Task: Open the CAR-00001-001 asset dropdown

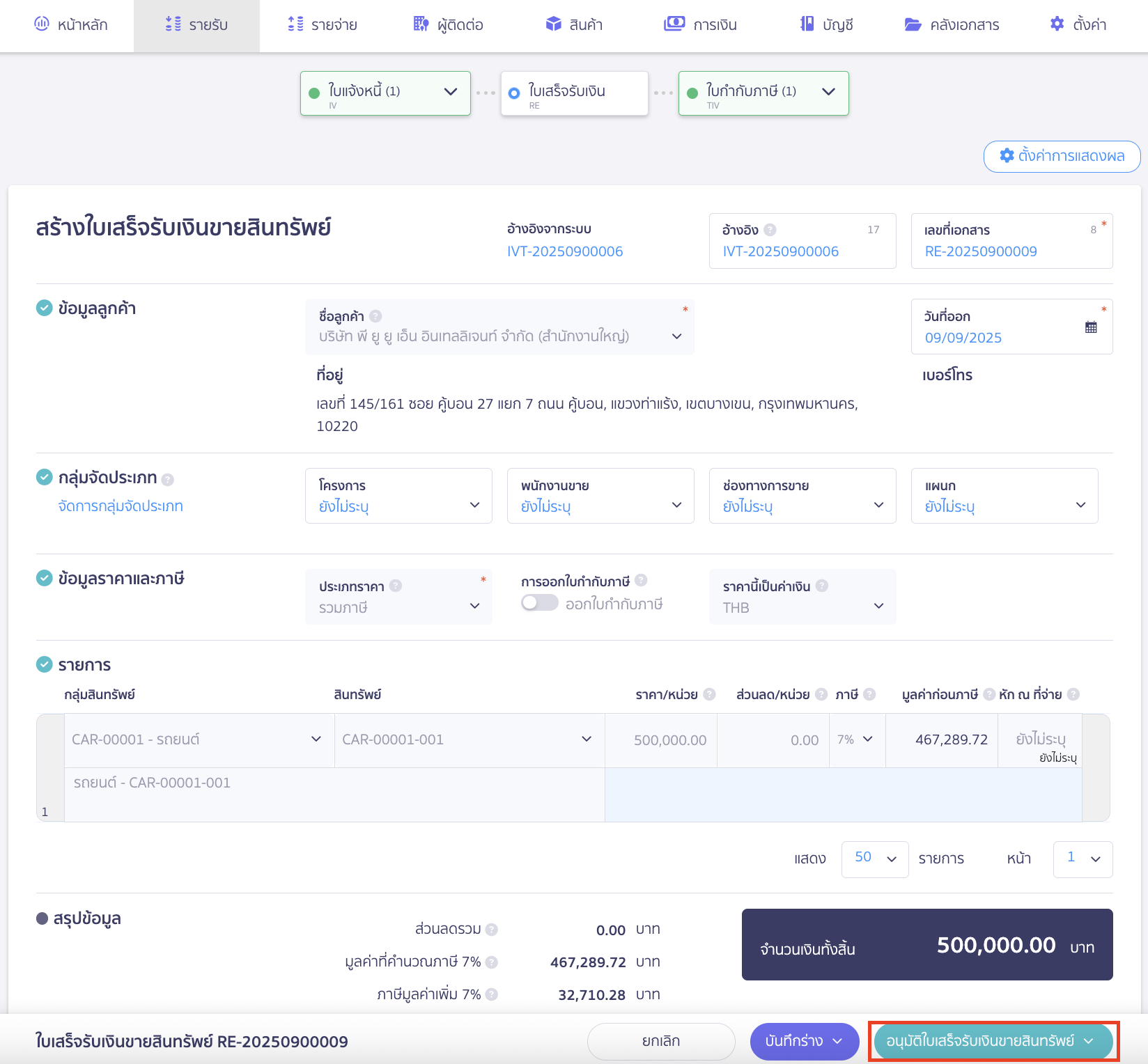Action: [x=470, y=740]
